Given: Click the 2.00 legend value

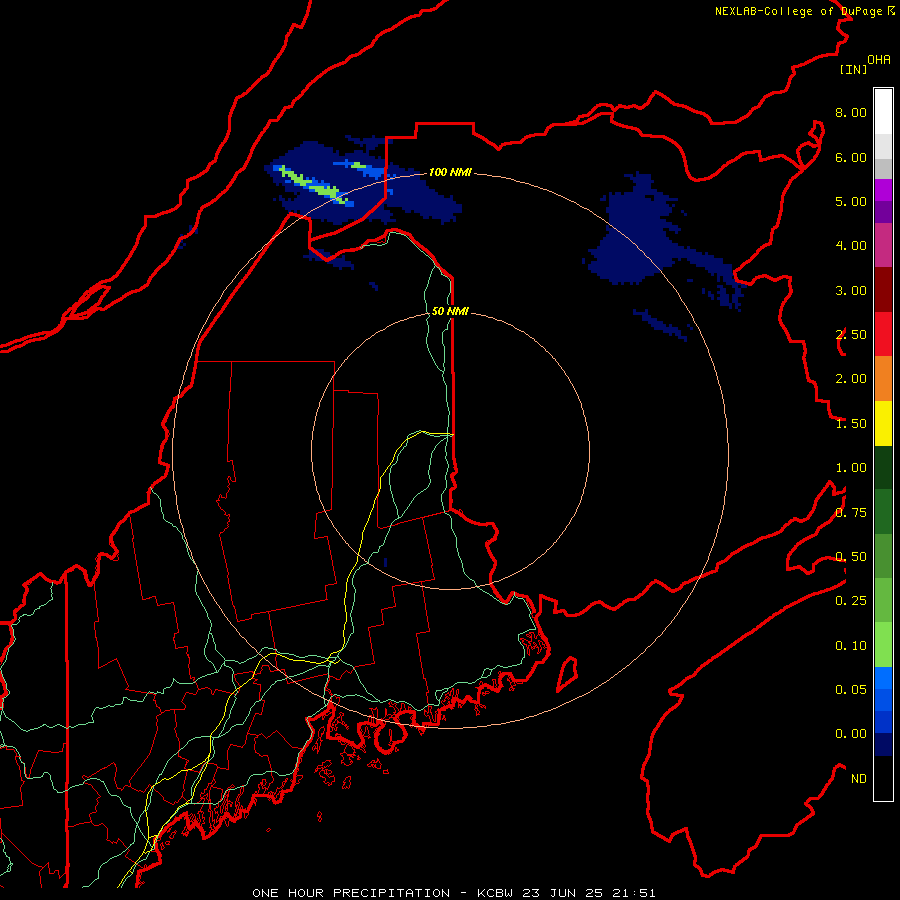Looking at the screenshot, I should click(851, 379).
